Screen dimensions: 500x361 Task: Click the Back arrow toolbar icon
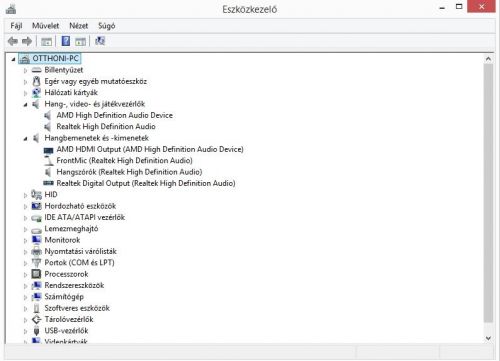click(x=13, y=41)
